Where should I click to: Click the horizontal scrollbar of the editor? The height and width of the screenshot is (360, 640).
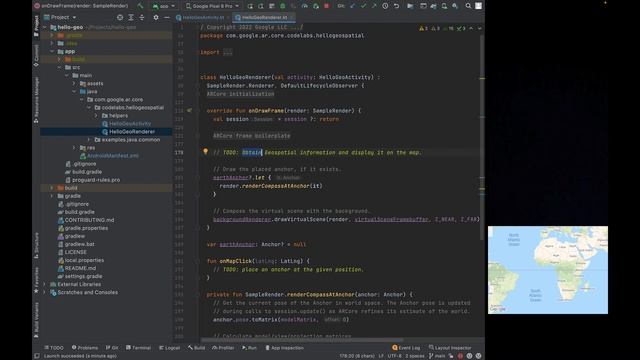(302, 340)
